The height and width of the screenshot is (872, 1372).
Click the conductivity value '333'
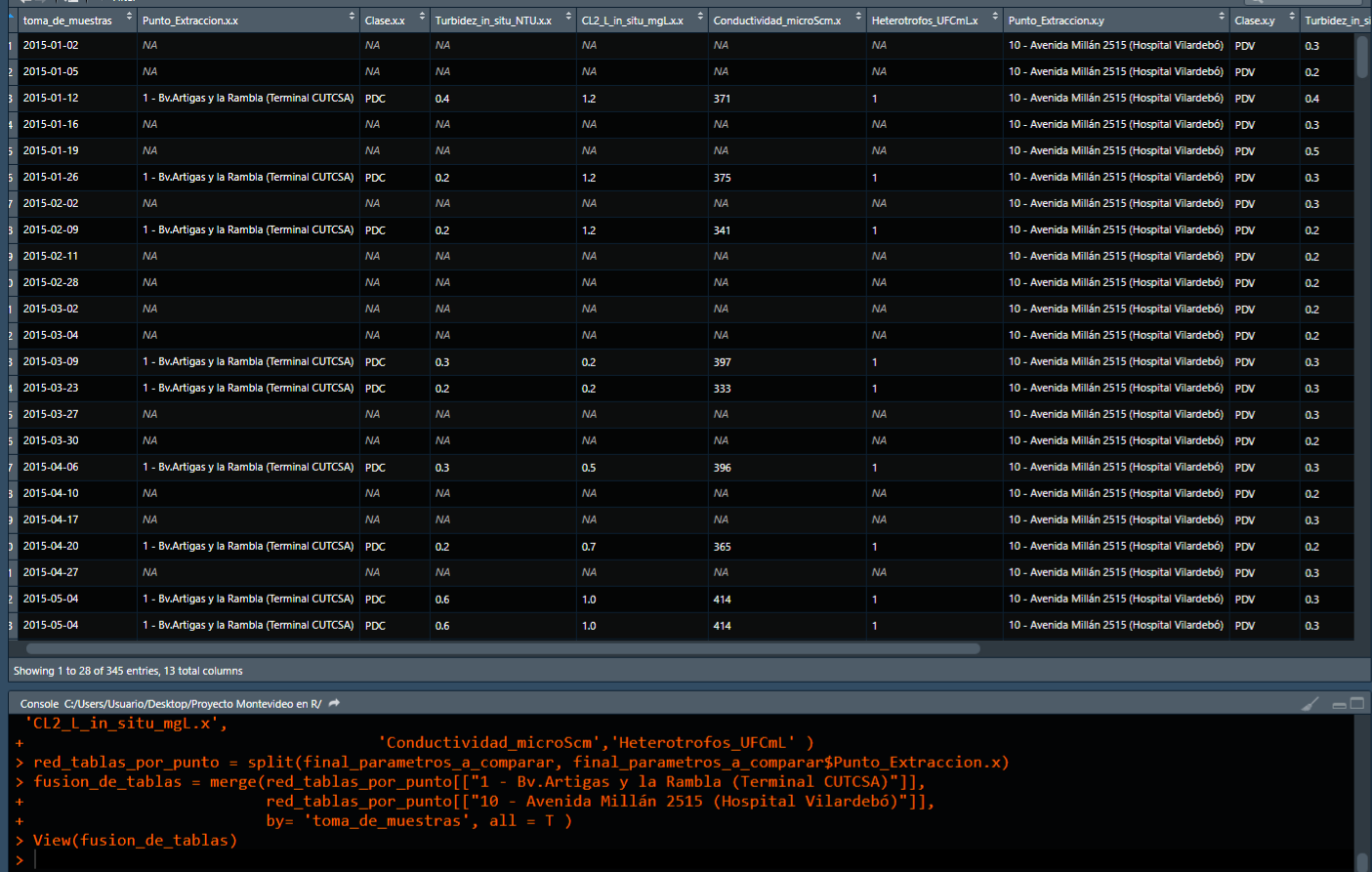tap(722, 389)
